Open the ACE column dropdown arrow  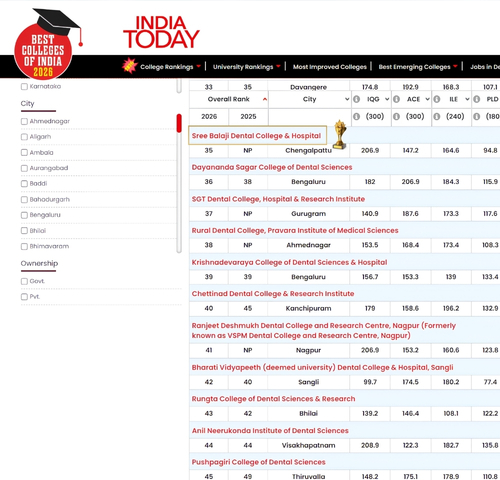coord(427,99)
